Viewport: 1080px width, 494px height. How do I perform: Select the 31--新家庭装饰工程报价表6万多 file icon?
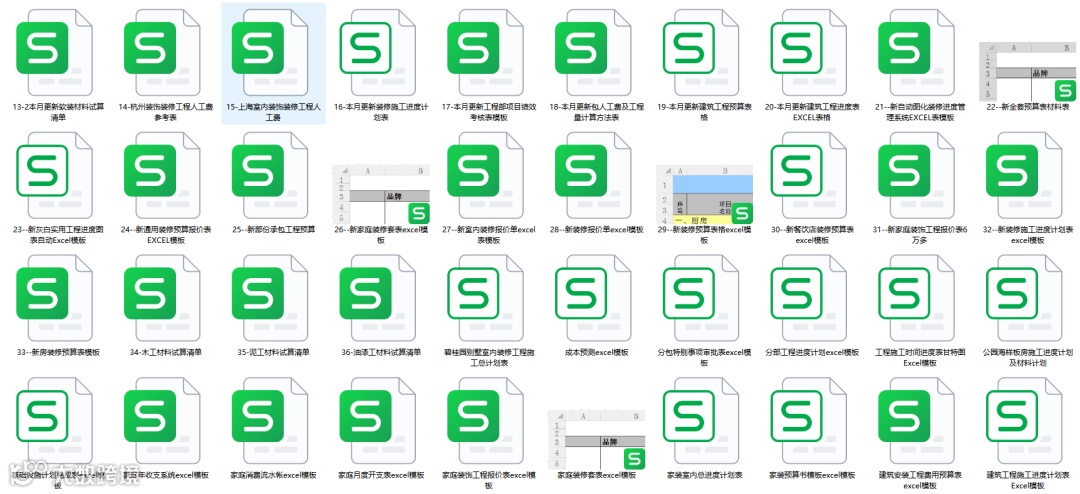point(917,174)
